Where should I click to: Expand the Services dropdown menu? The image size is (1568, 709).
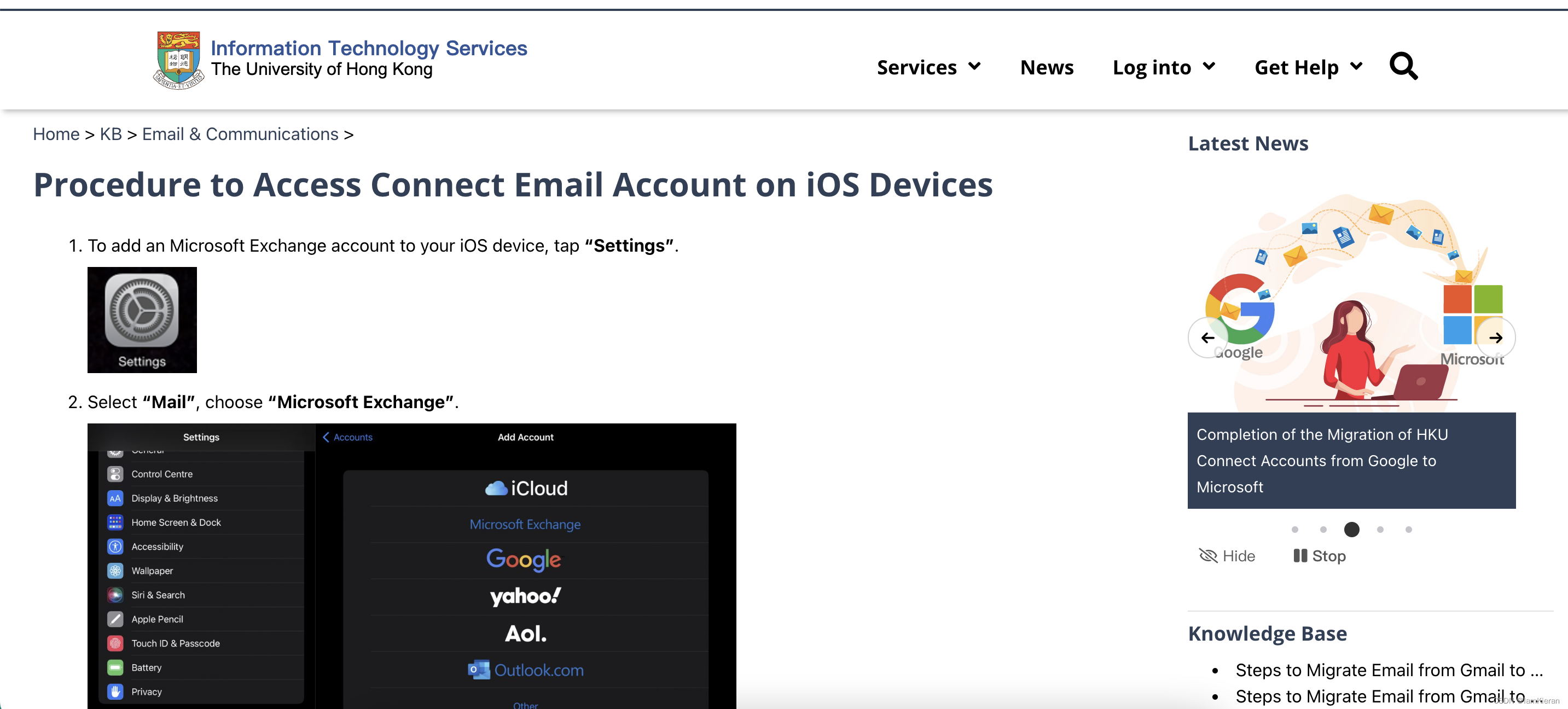928,67
